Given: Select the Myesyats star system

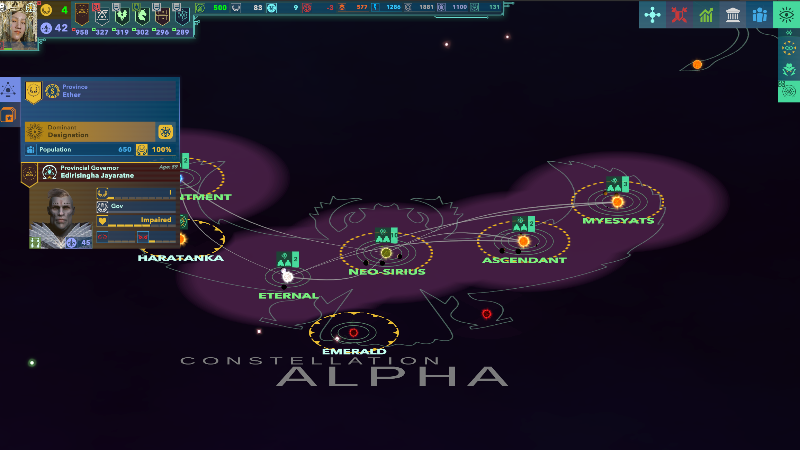Looking at the screenshot, I should coord(617,202).
